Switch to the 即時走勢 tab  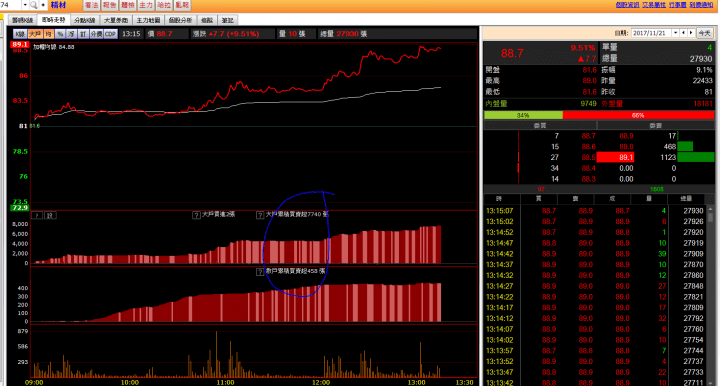54,20
